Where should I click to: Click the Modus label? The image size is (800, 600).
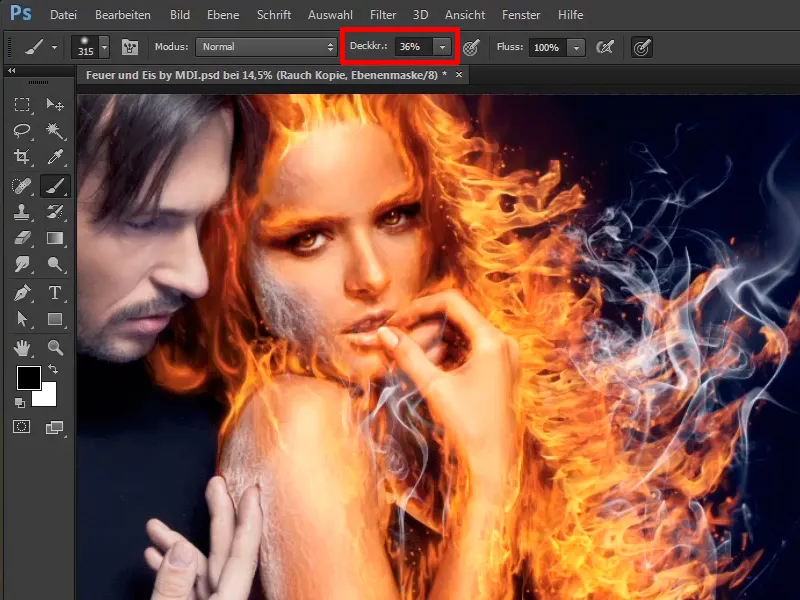click(171, 46)
